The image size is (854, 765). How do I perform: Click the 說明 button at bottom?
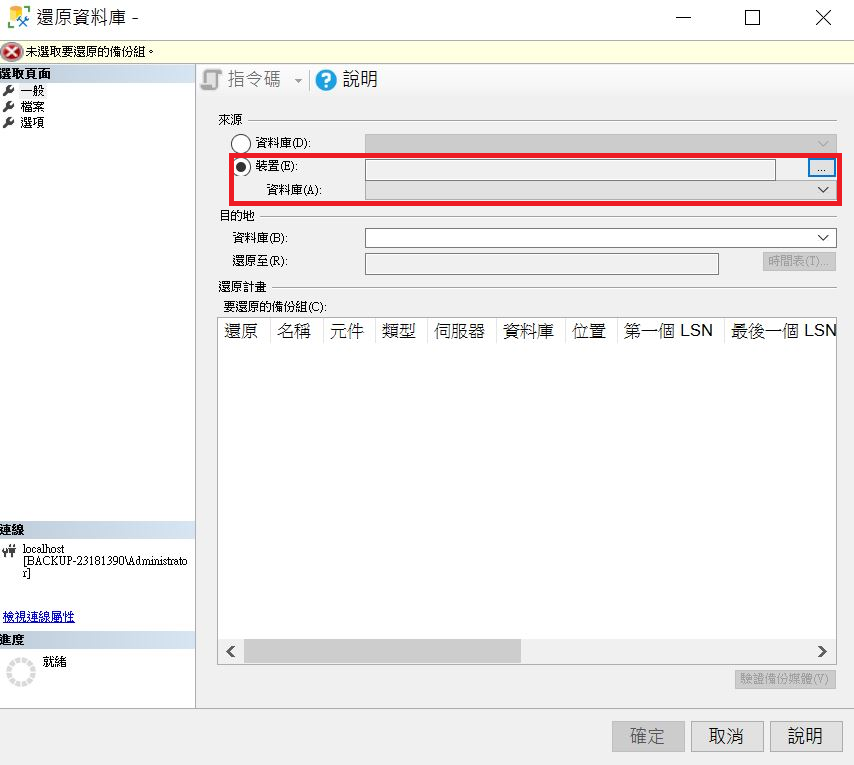806,736
